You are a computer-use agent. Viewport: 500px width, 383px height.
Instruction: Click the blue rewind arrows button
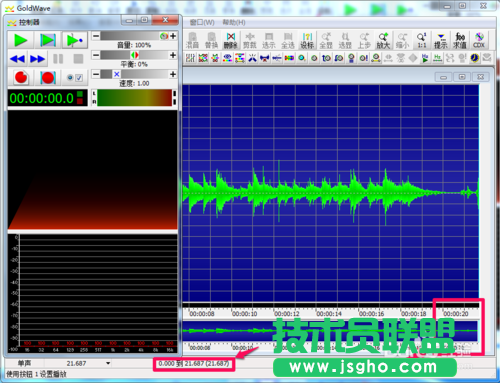tap(17, 59)
